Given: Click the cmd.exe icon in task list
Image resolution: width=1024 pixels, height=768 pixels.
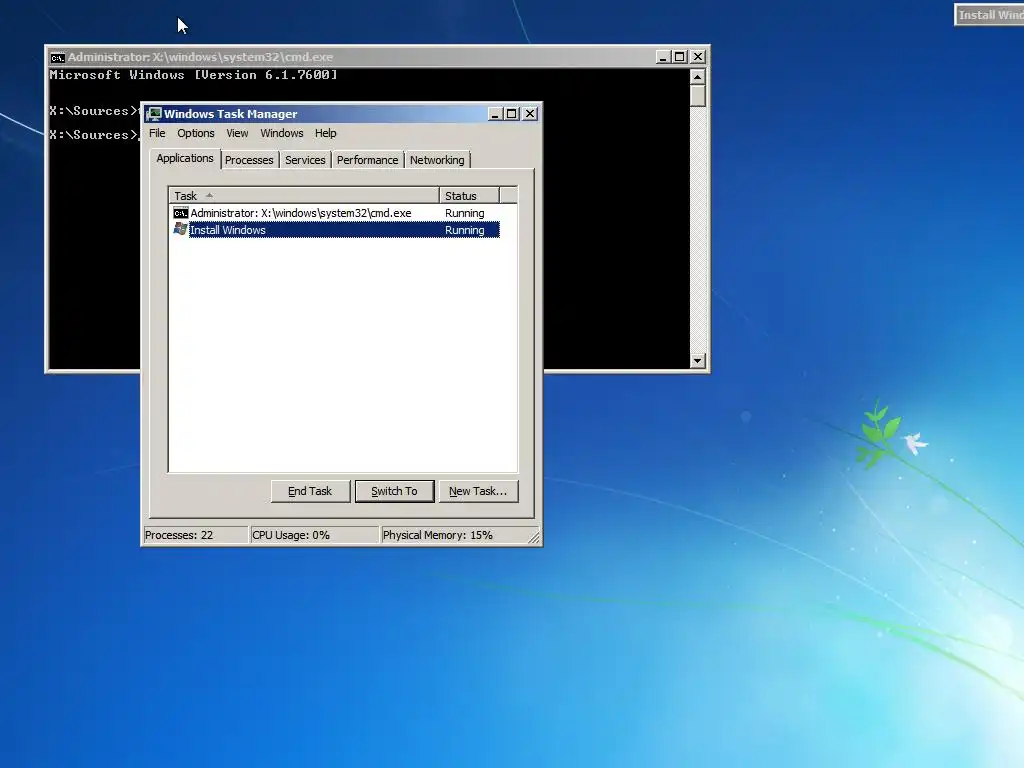Looking at the screenshot, I should pyautogui.click(x=180, y=213).
